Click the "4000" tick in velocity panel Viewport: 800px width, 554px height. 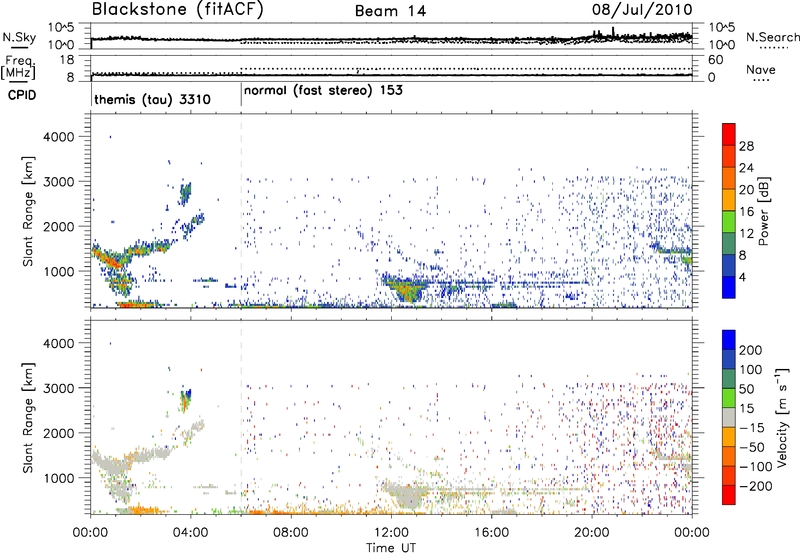58,343
